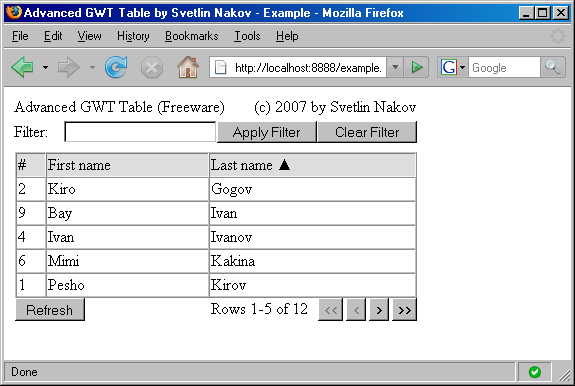The width and height of the screenshot is (575, 386).
Task: Open the View menu
Action: [x=89, y=36]
